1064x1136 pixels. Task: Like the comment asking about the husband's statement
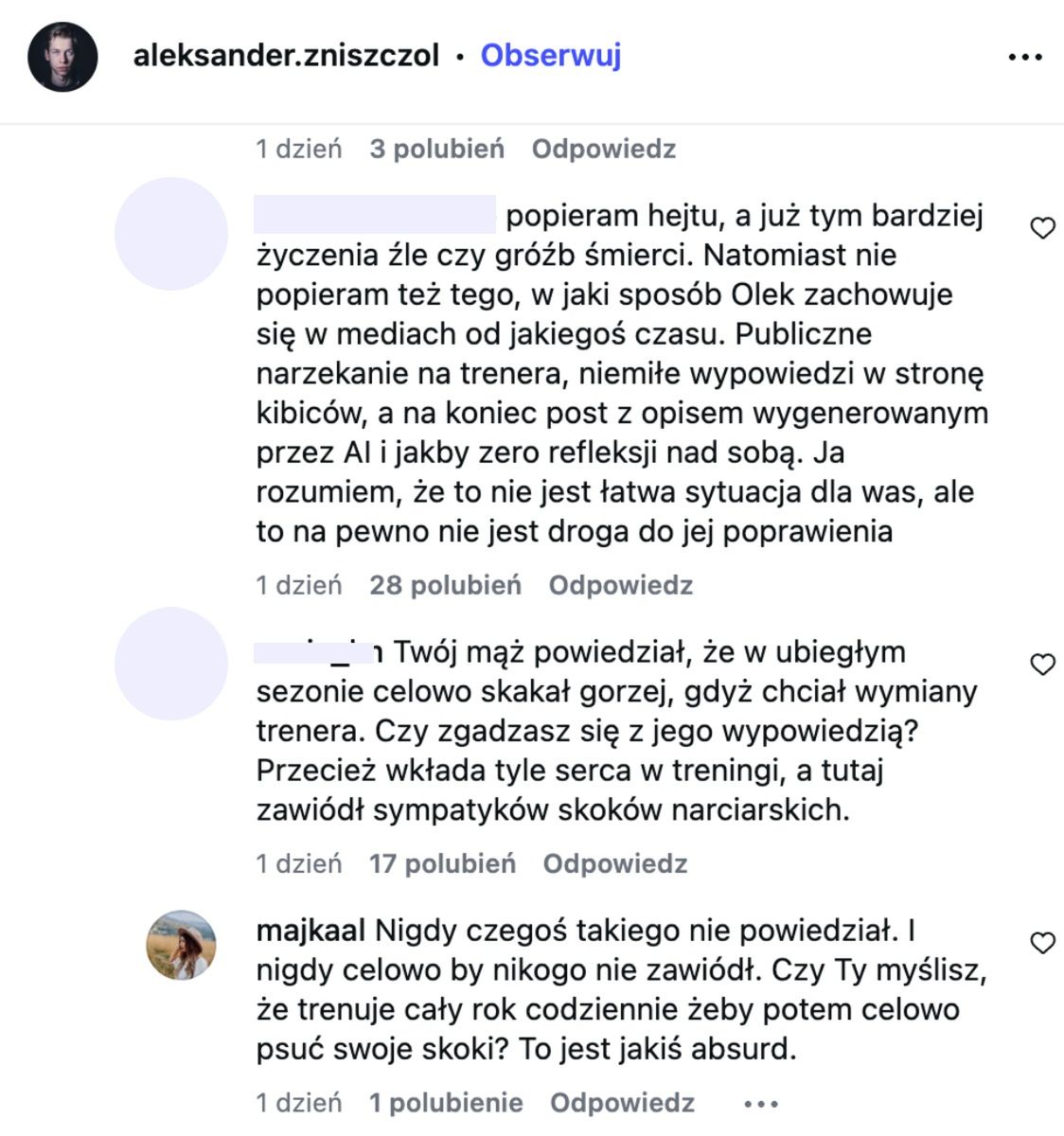click(x=1044, y=666)
